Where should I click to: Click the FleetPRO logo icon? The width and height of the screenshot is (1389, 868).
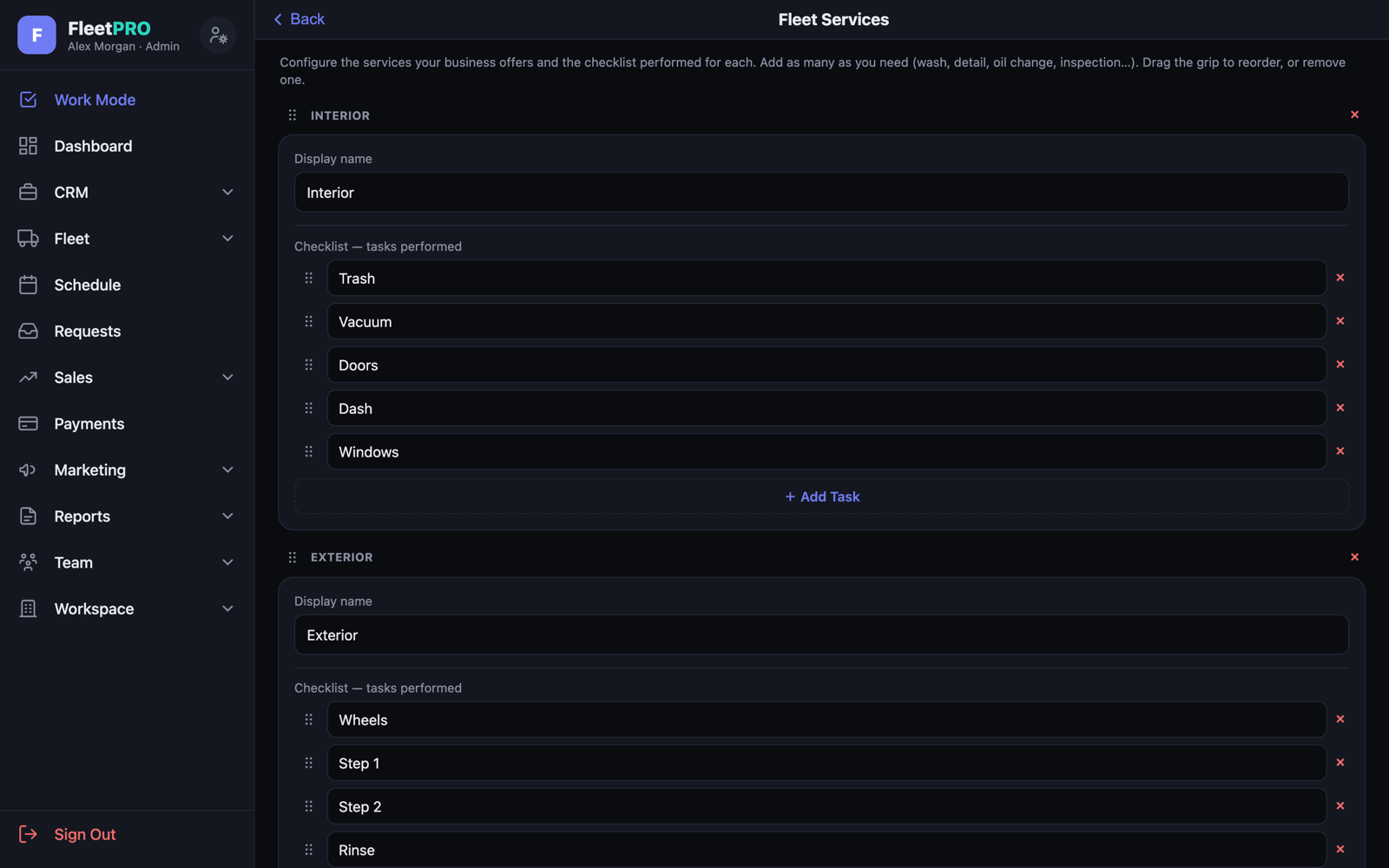pyautogui.click(x=36, y=35)
